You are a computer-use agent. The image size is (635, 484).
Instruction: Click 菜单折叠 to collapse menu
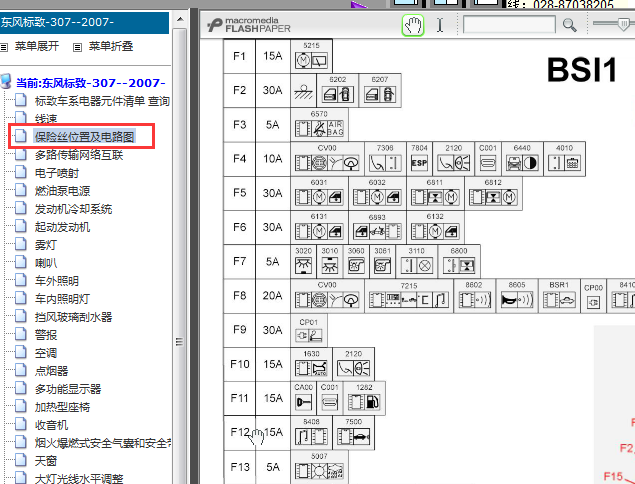(111, 46)
